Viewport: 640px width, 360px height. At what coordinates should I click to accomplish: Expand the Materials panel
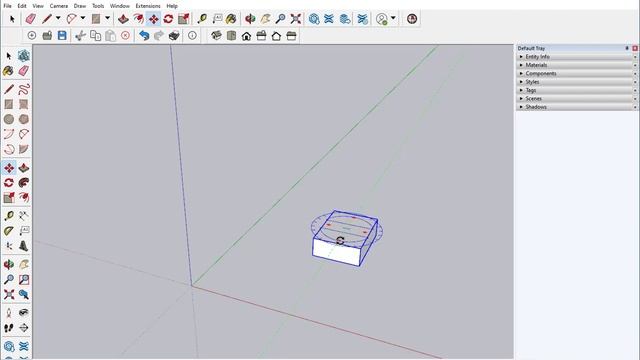pyautogui.click(x=577, y=65)
